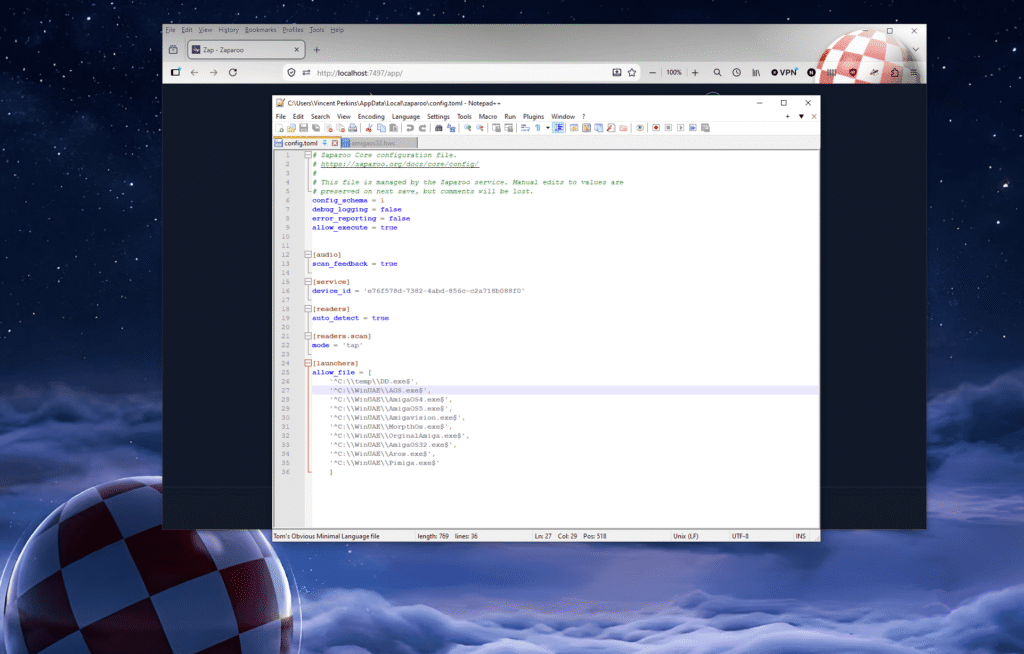Screen dimensions: 1024x654
Task: Open Notepad++ File menu
Action: point(280,116)
